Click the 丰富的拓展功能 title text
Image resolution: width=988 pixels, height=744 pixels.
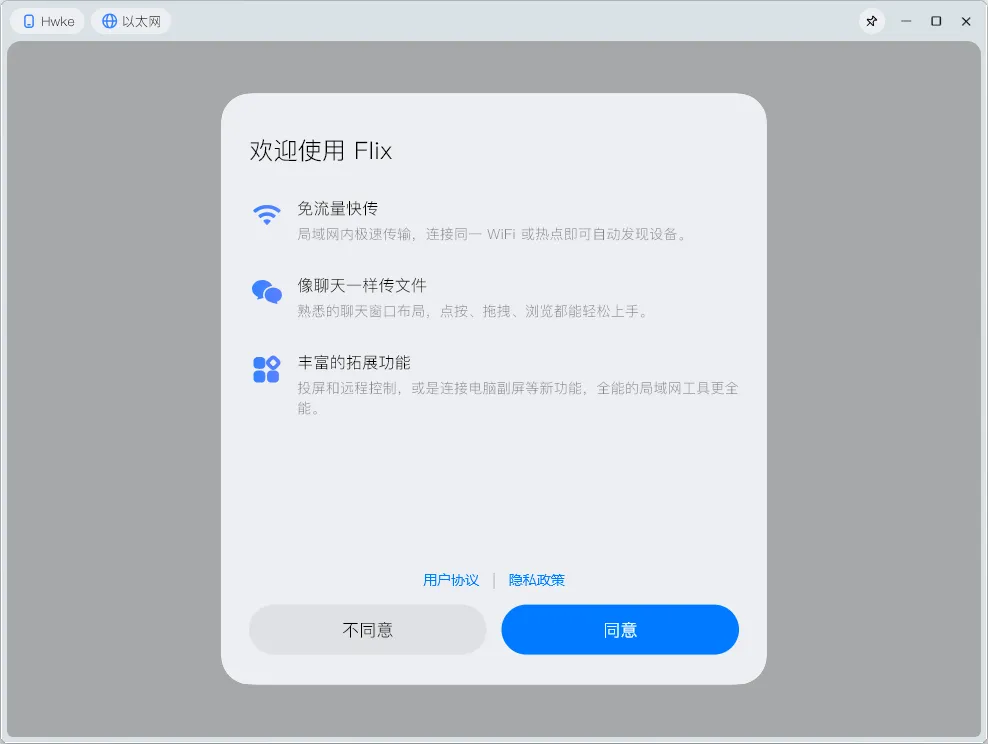pos(354,362)
